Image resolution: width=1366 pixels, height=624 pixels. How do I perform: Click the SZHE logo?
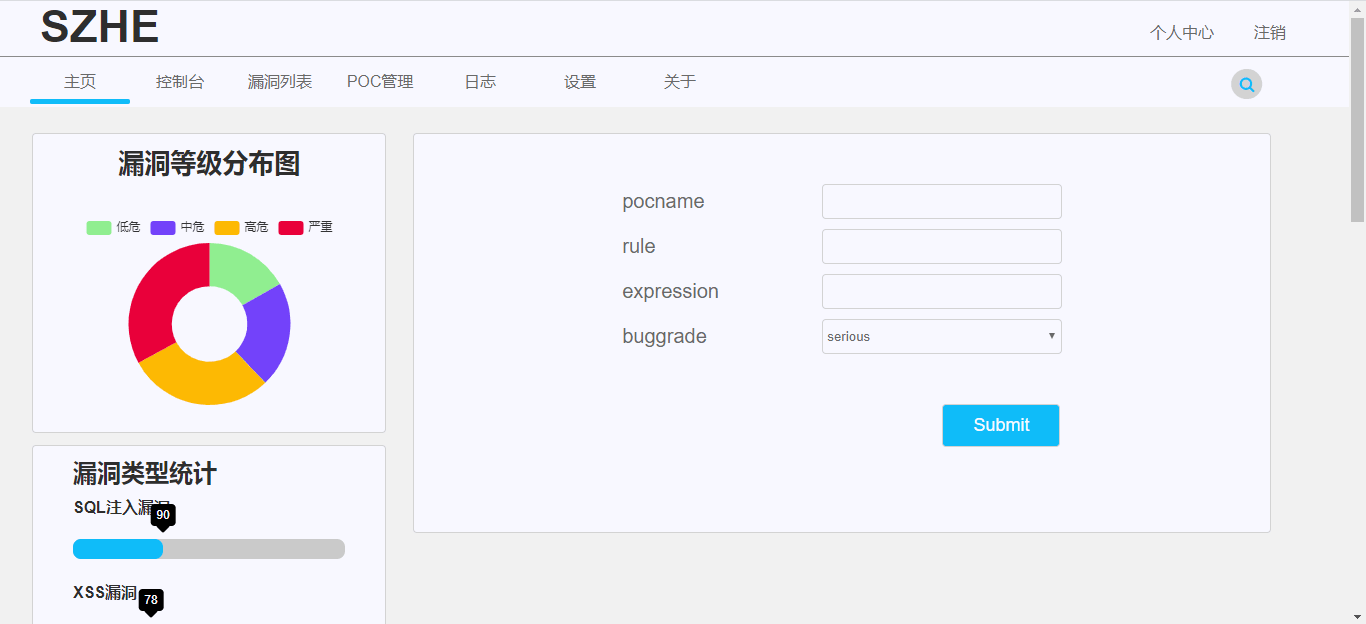(99, 27)
